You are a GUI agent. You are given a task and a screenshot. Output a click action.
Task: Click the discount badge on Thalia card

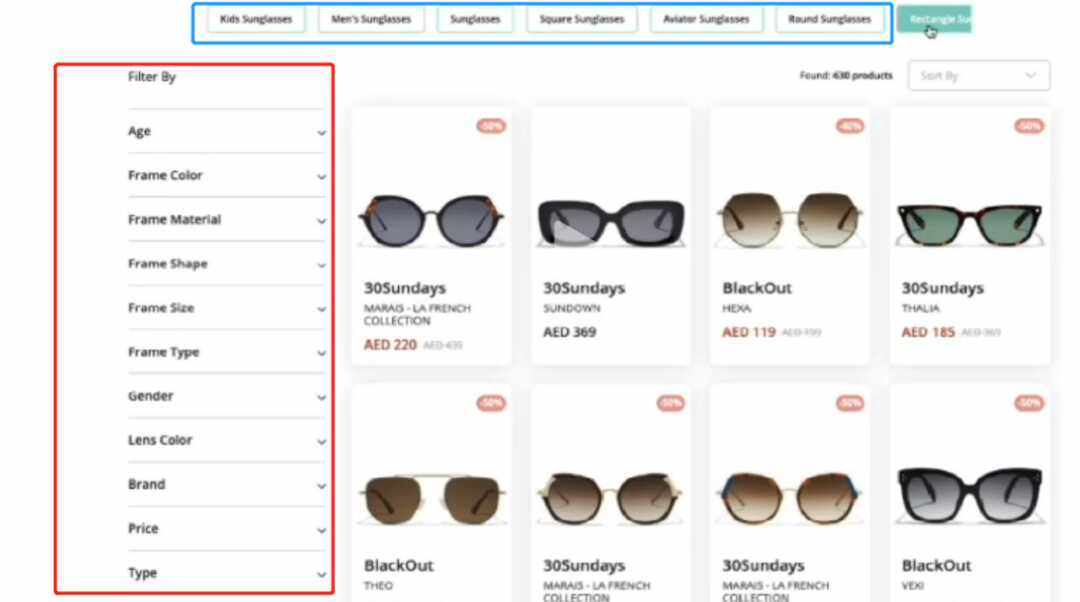pyautogui.click(x=1029, y=126)
